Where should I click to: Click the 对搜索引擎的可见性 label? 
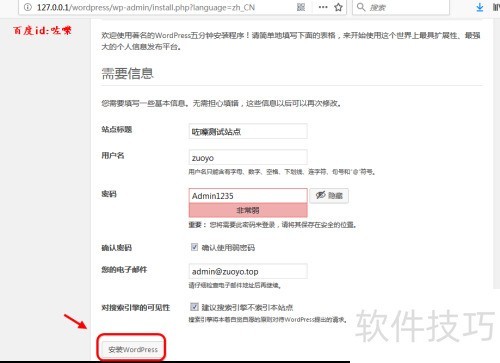click(x=136, y=307)
